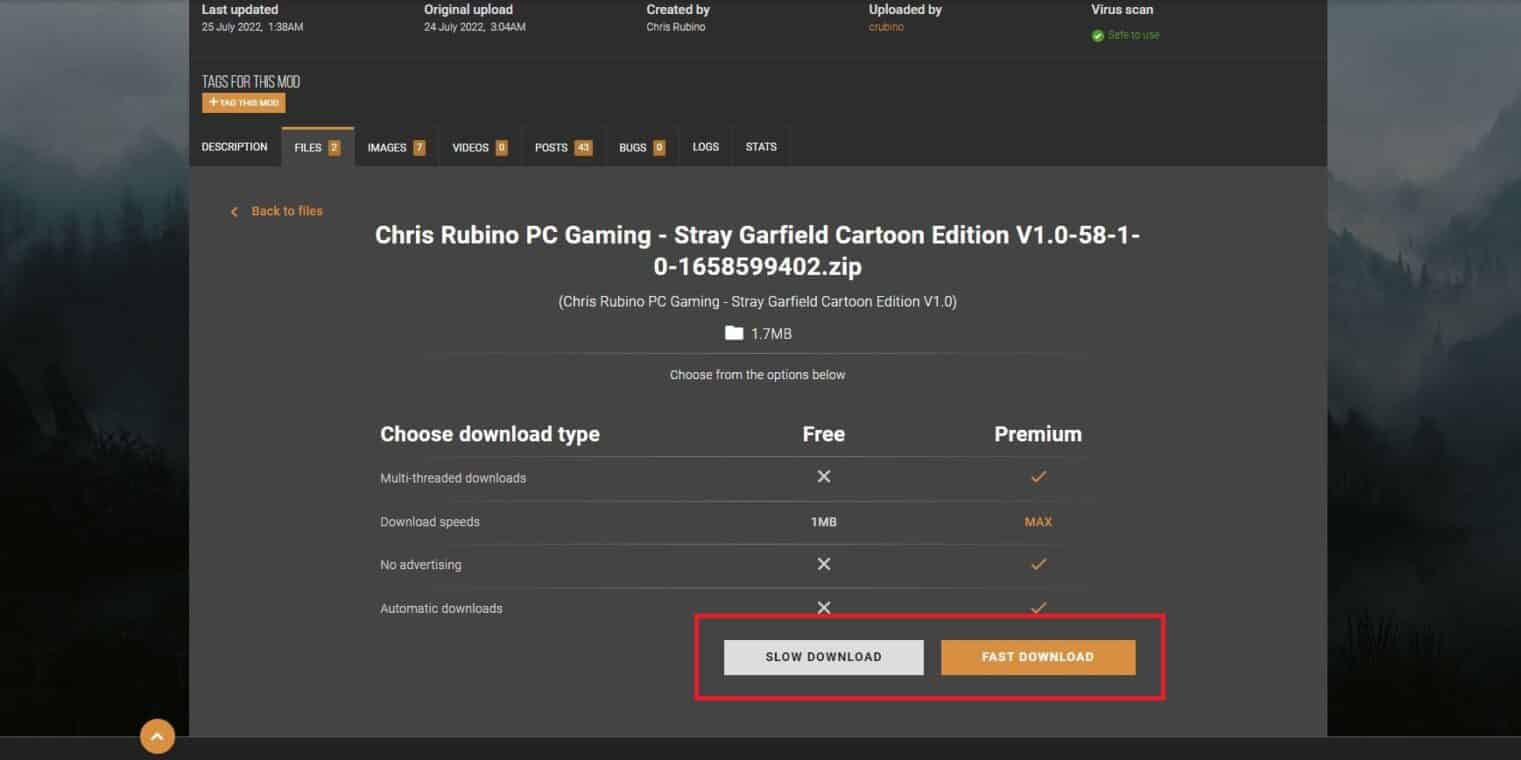
Task: Switch to the Images tab
Action: [396, 147]
